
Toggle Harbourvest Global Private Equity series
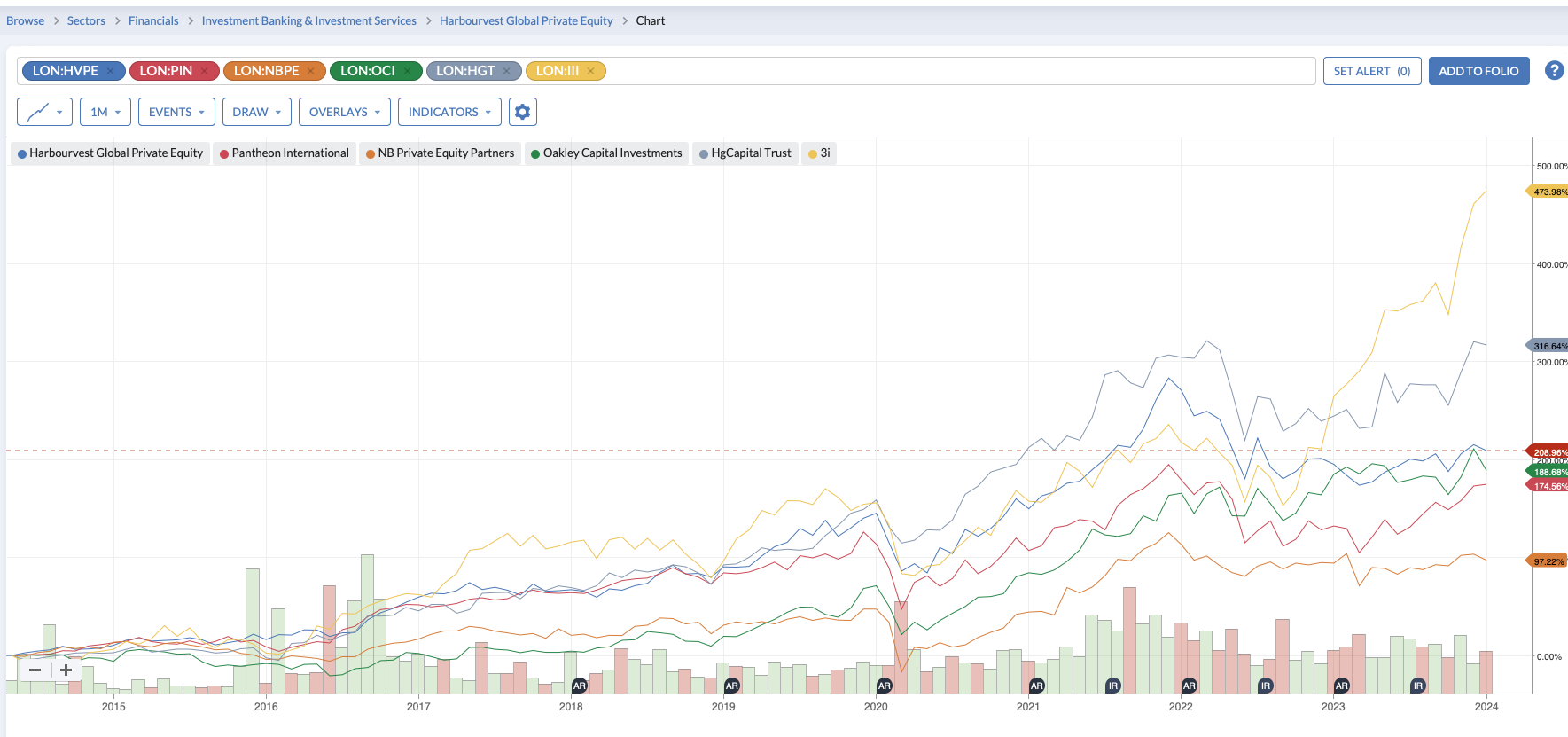[x=111, y=153]
